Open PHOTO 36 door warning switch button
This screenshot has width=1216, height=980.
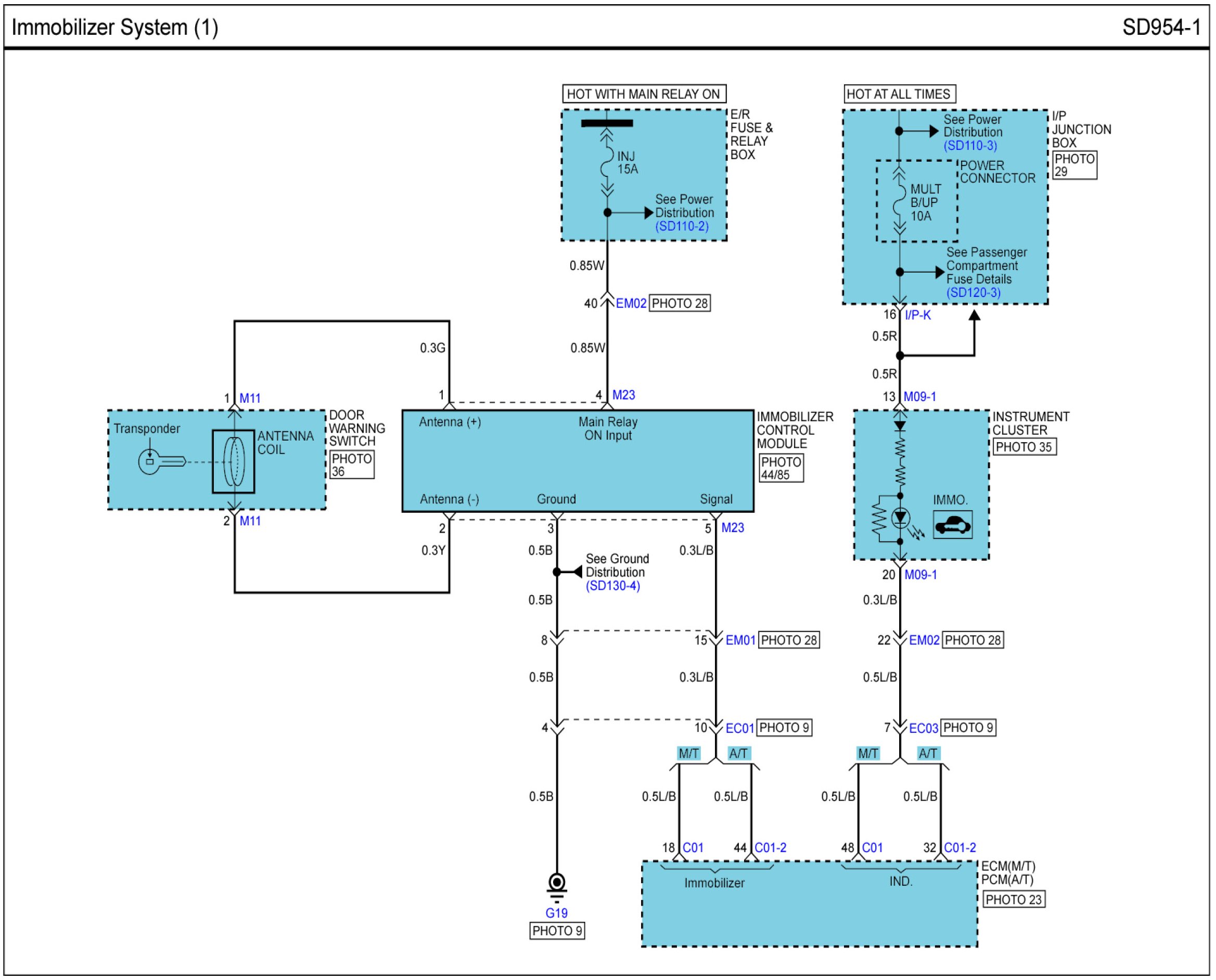(352, 465)
